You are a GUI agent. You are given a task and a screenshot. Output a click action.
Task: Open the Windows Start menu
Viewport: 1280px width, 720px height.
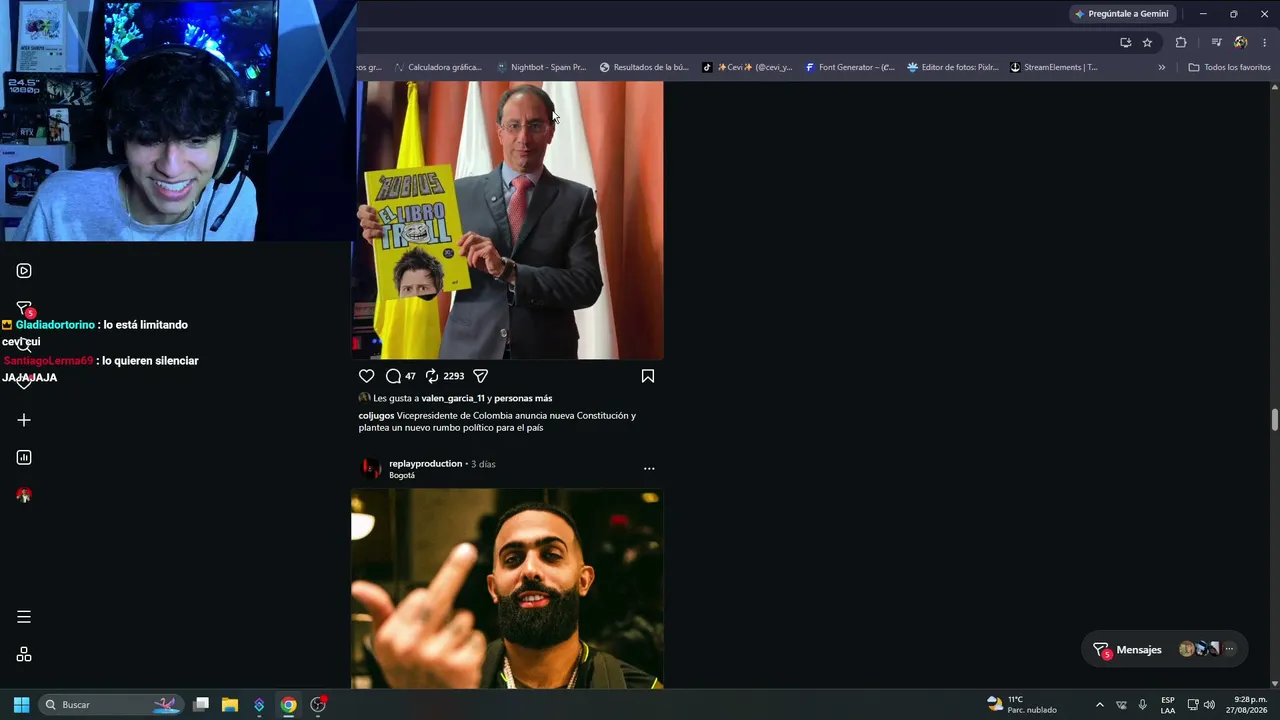[21, 705]
